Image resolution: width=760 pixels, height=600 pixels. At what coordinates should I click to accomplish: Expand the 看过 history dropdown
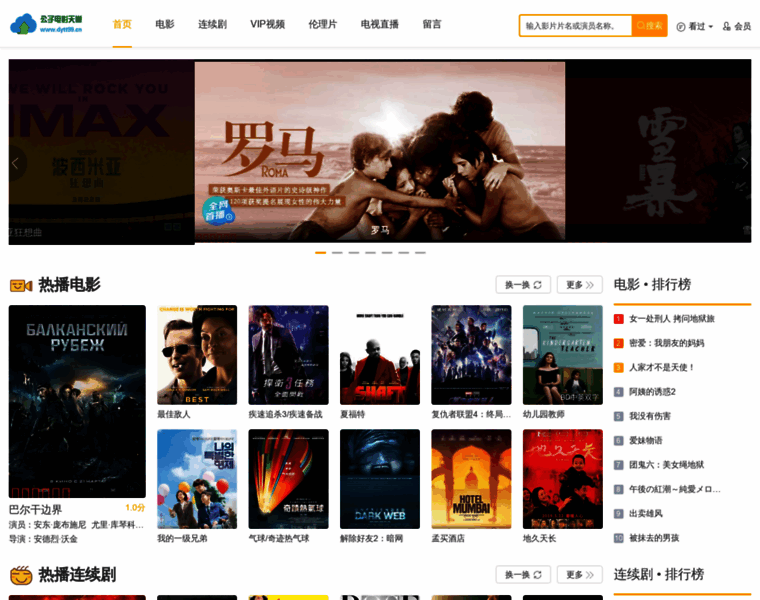695,26
